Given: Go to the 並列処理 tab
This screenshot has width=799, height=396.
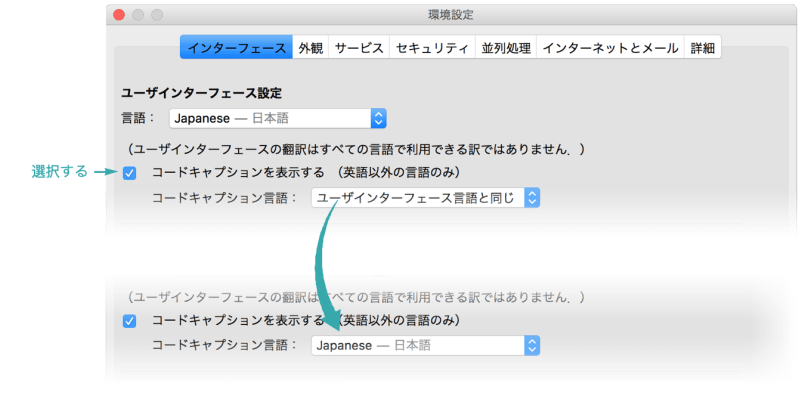Looking at the screenshot, I should pos(506,47).
